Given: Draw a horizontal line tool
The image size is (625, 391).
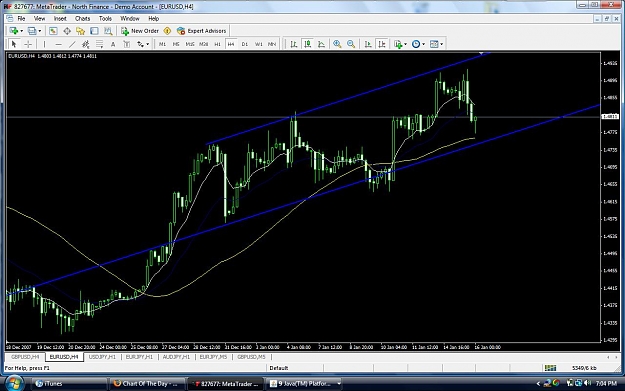Looking at the screenshot, I should (58, 44).
